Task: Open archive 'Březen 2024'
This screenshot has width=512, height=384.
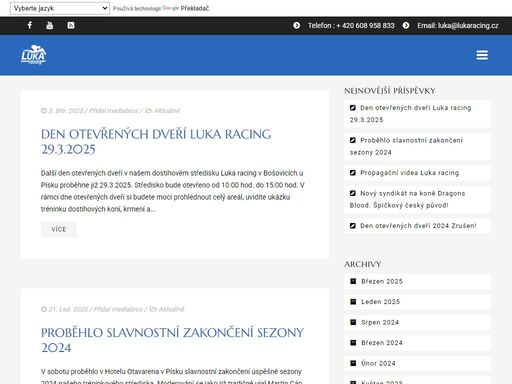Action: click(x=382, y=343)
